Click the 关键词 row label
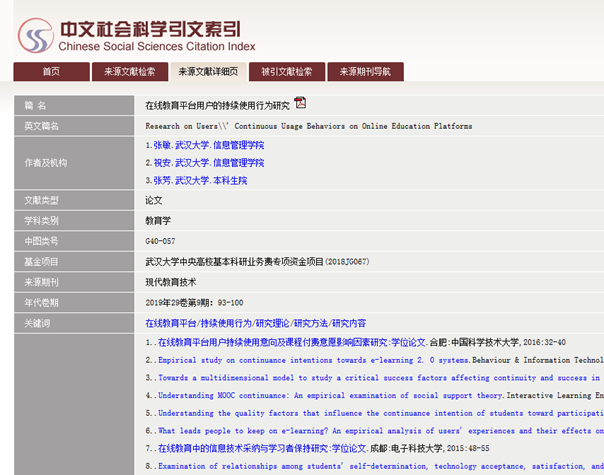Viewport: 604px width, 475px height. pos(37,323)
